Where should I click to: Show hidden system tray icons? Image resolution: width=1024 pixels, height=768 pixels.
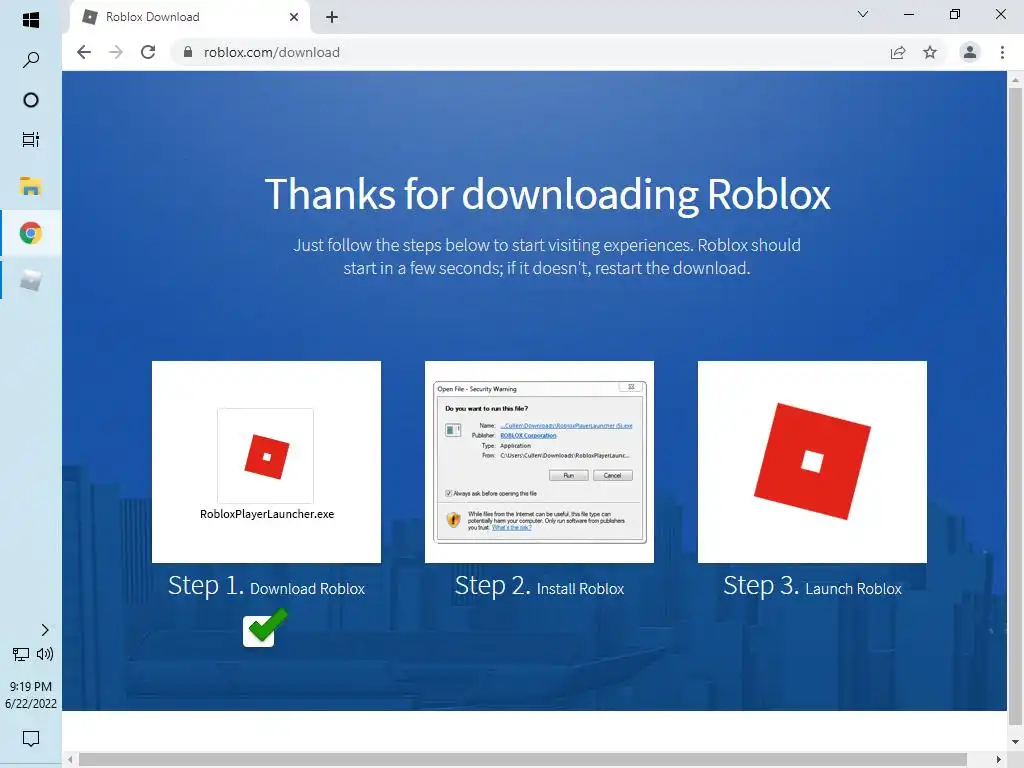click(x=44, y=630)
